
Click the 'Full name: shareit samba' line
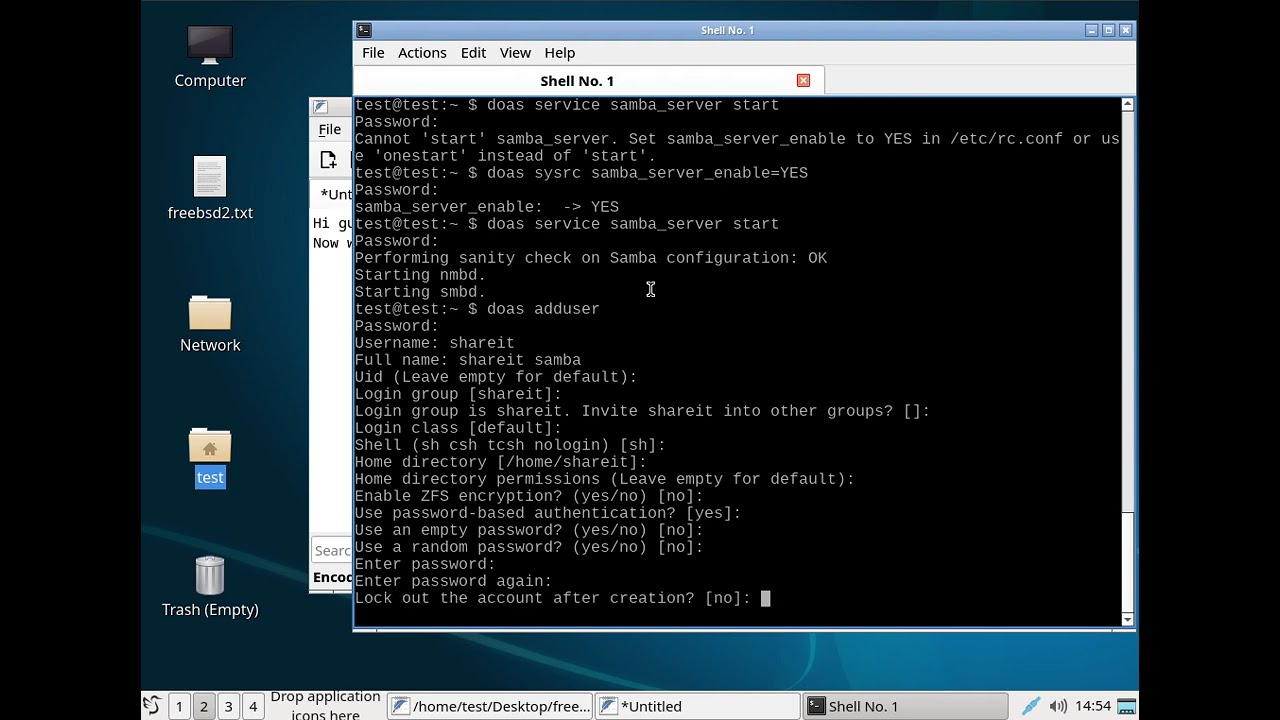tap(467, 360)
